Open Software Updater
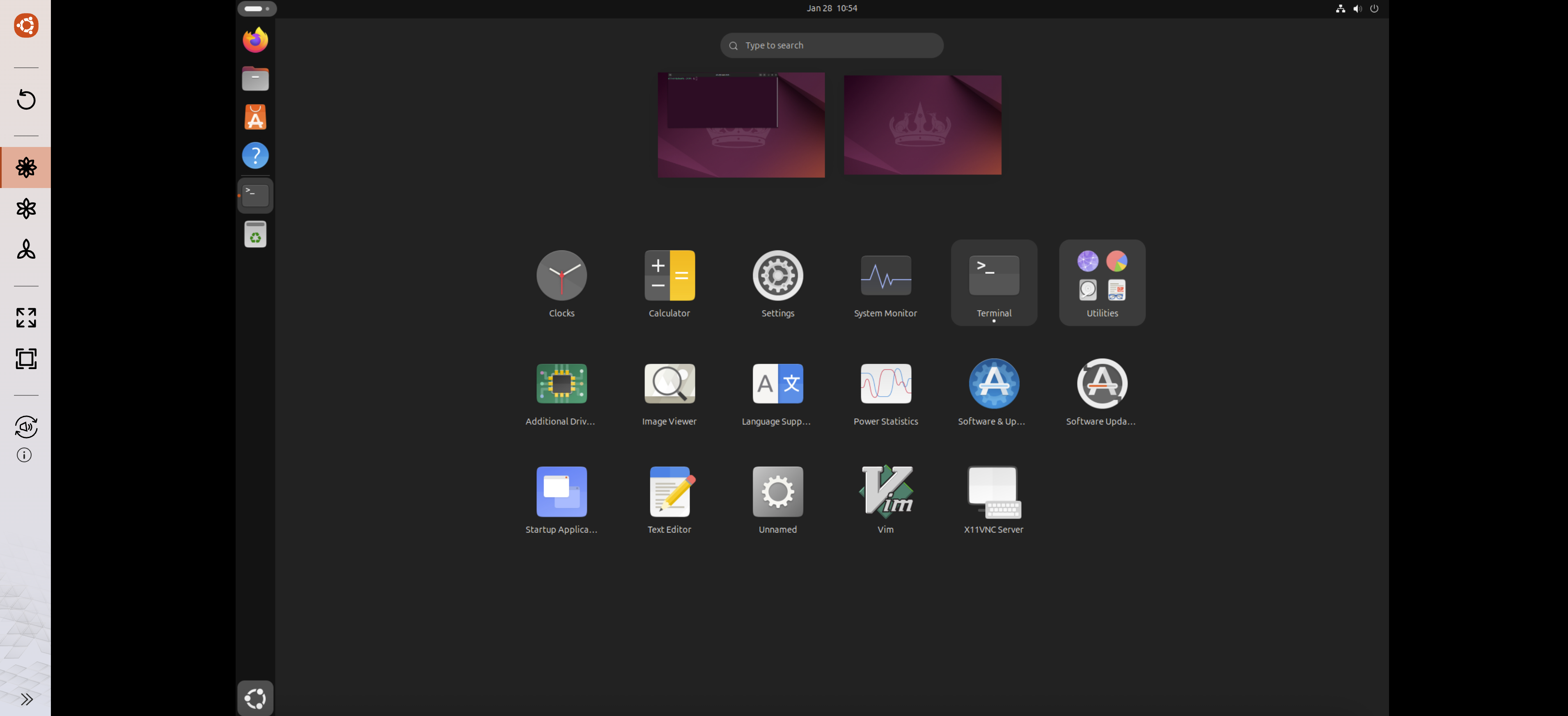 coord(1101,383)
